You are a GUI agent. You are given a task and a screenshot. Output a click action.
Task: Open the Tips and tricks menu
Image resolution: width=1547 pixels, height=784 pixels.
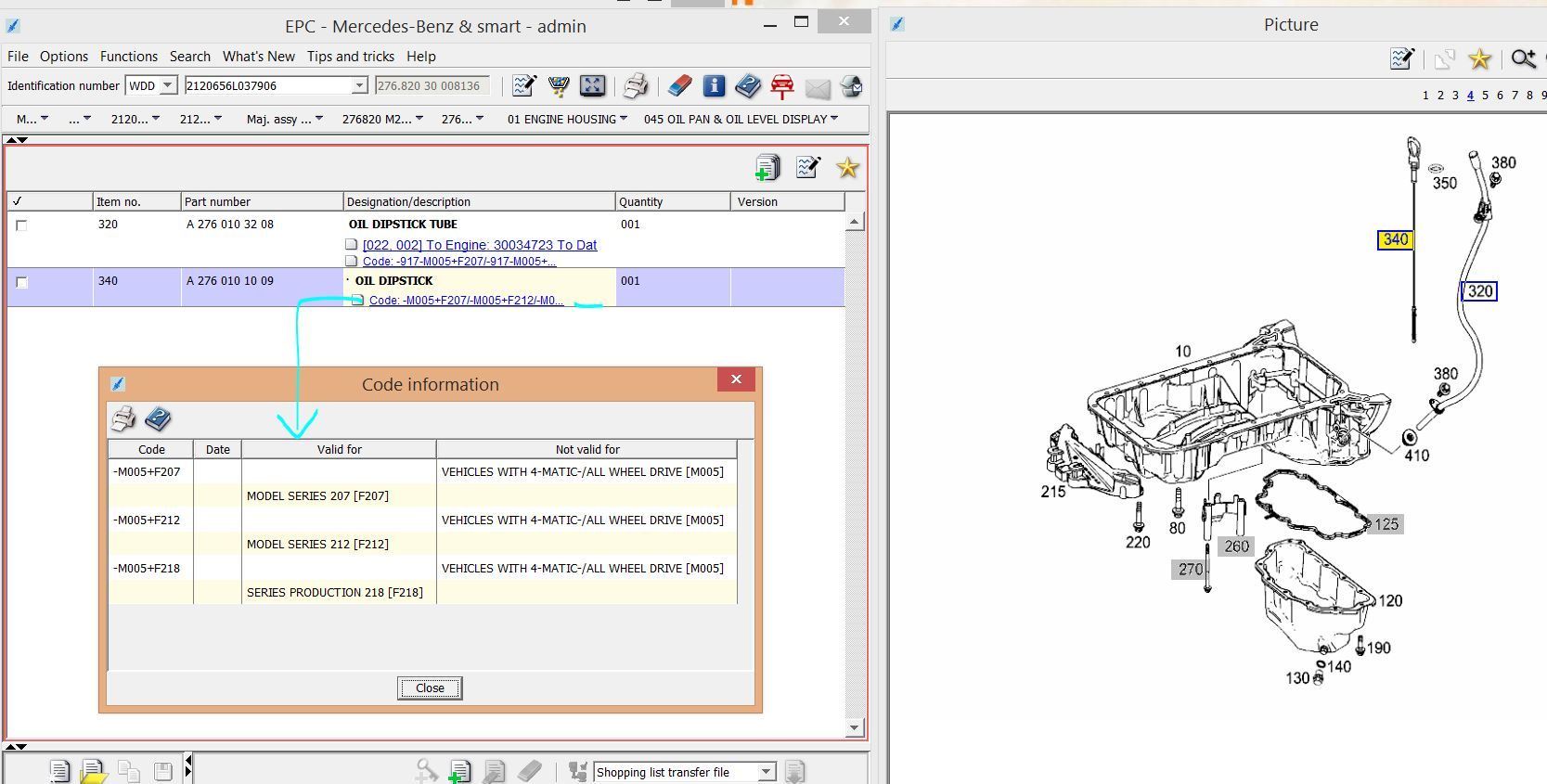(x=351, y=57)
